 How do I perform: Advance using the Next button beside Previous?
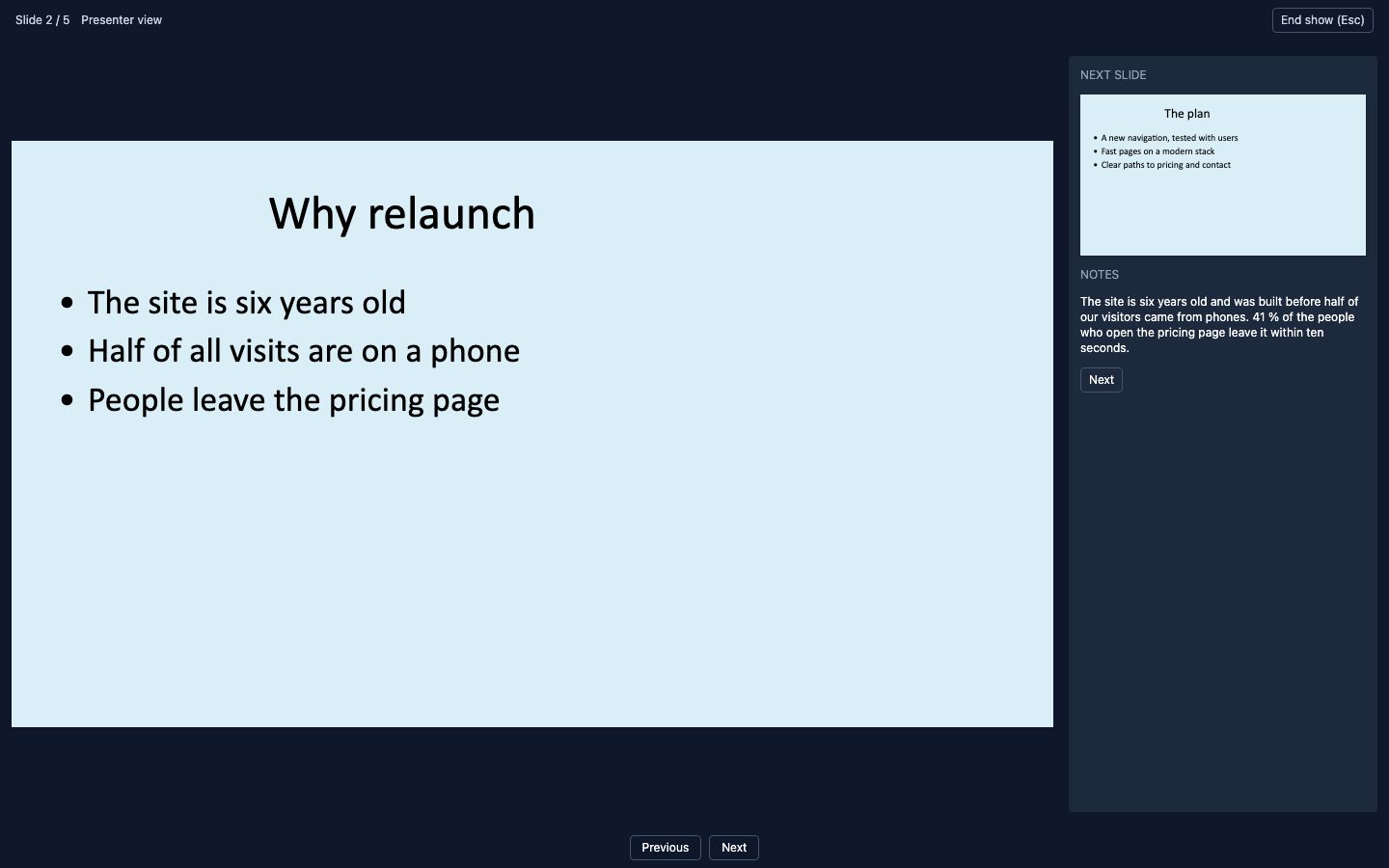pyautogui.click(x=734, y=848)
